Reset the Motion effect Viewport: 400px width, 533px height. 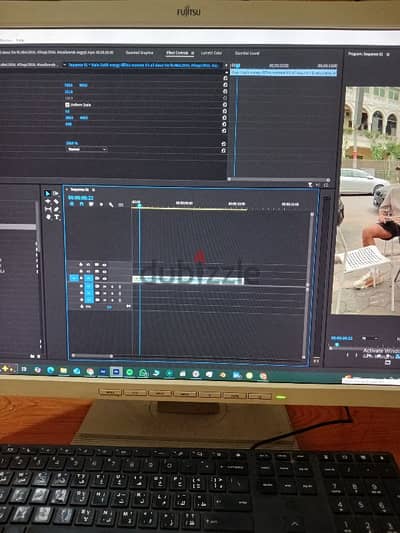(x=225, y=78)
